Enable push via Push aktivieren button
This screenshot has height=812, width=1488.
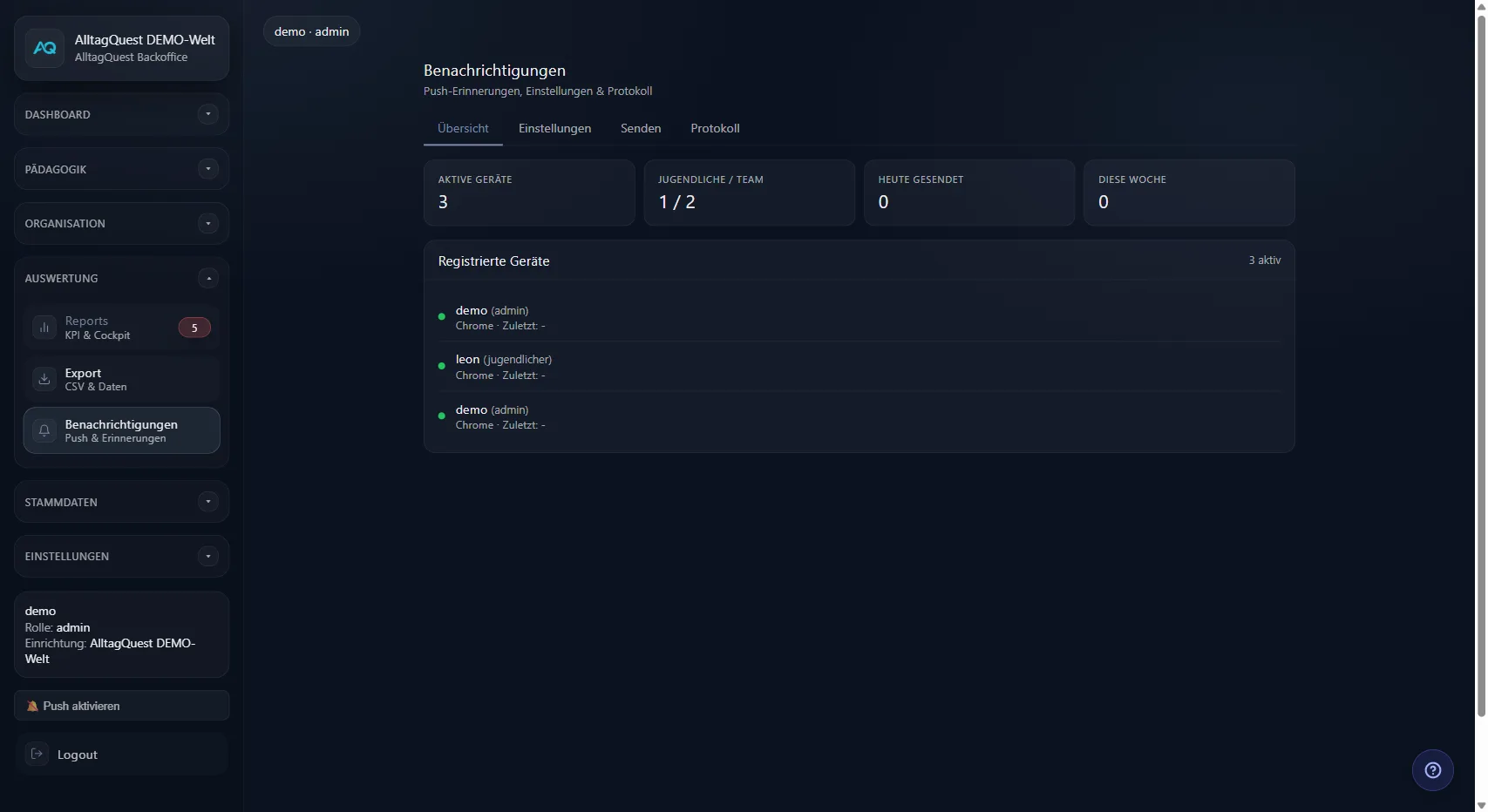click(122, 706)
